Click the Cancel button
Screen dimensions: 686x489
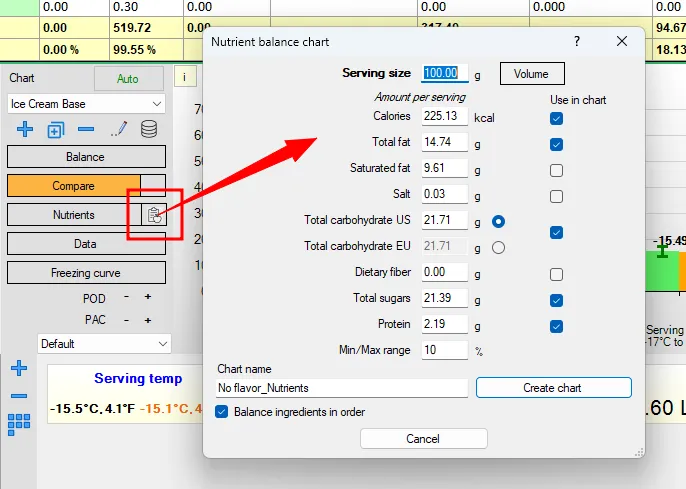pos(424,439)
